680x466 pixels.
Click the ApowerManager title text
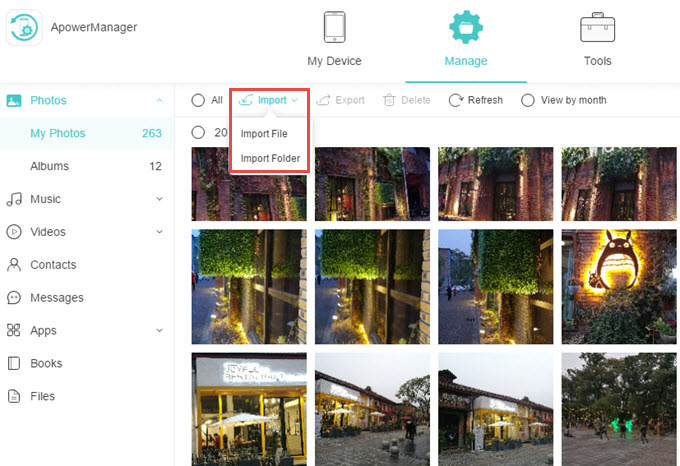coord(94,27)
